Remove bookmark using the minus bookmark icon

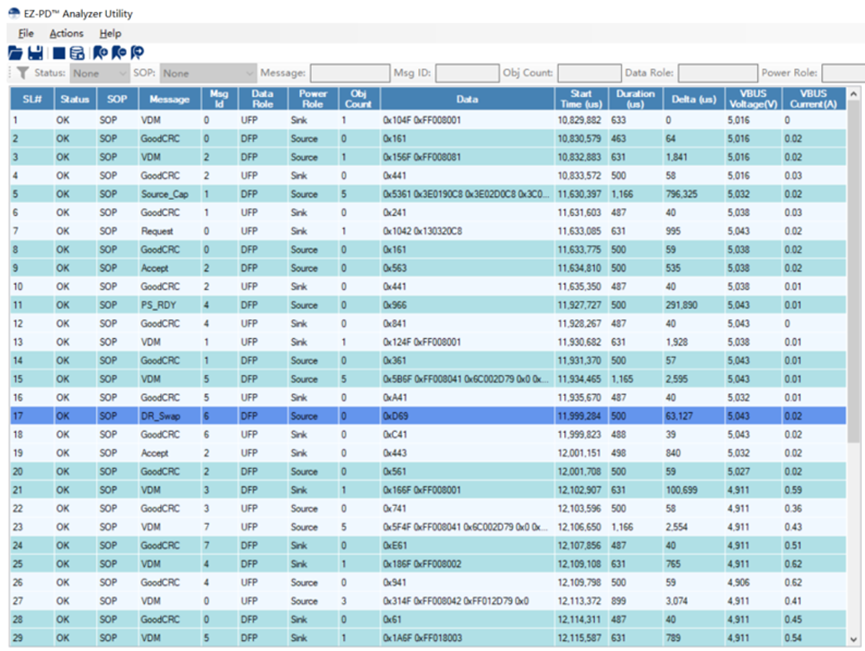[x=119, y=53]
